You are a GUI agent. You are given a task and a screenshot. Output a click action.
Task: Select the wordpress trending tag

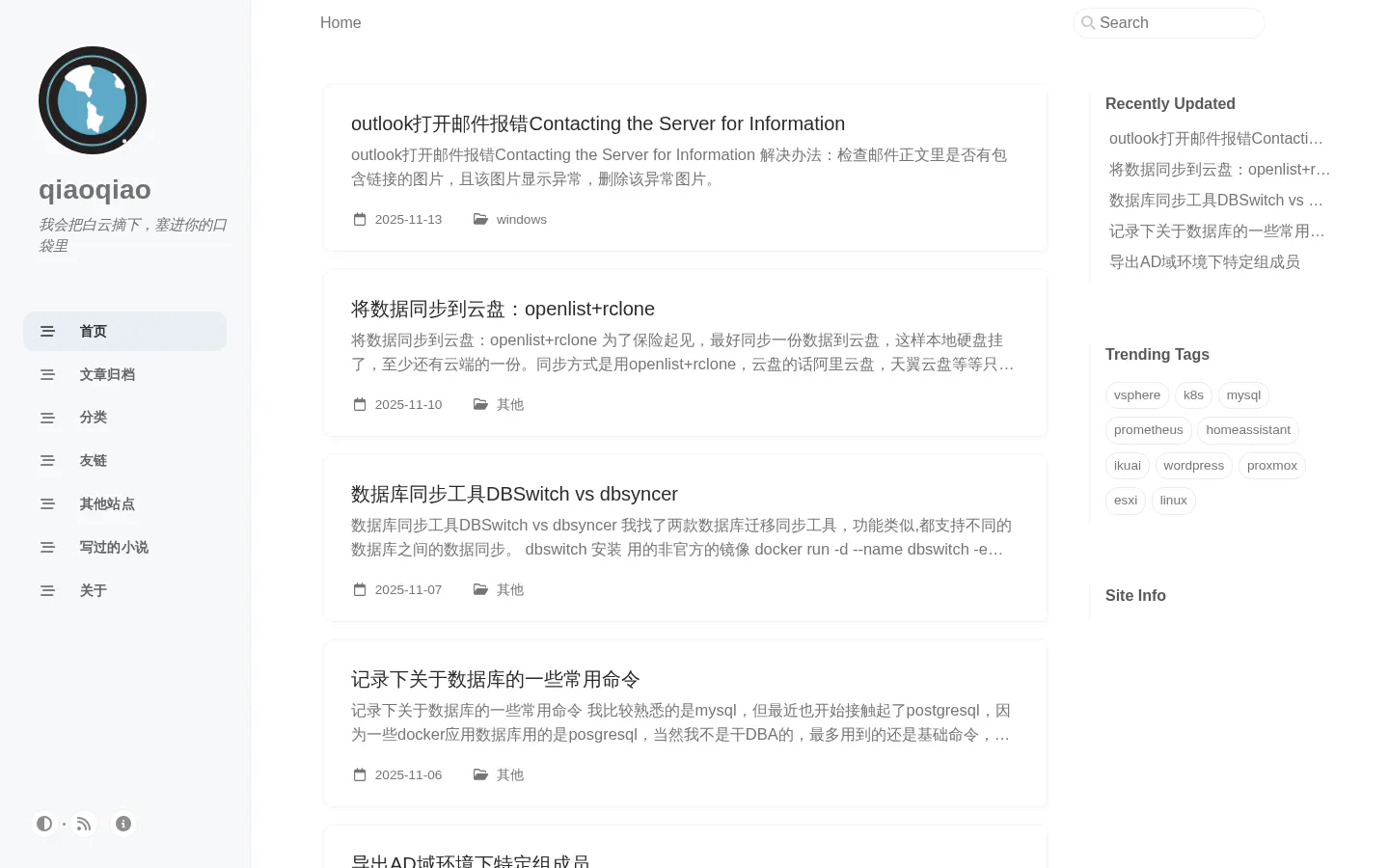(1194, 466)
